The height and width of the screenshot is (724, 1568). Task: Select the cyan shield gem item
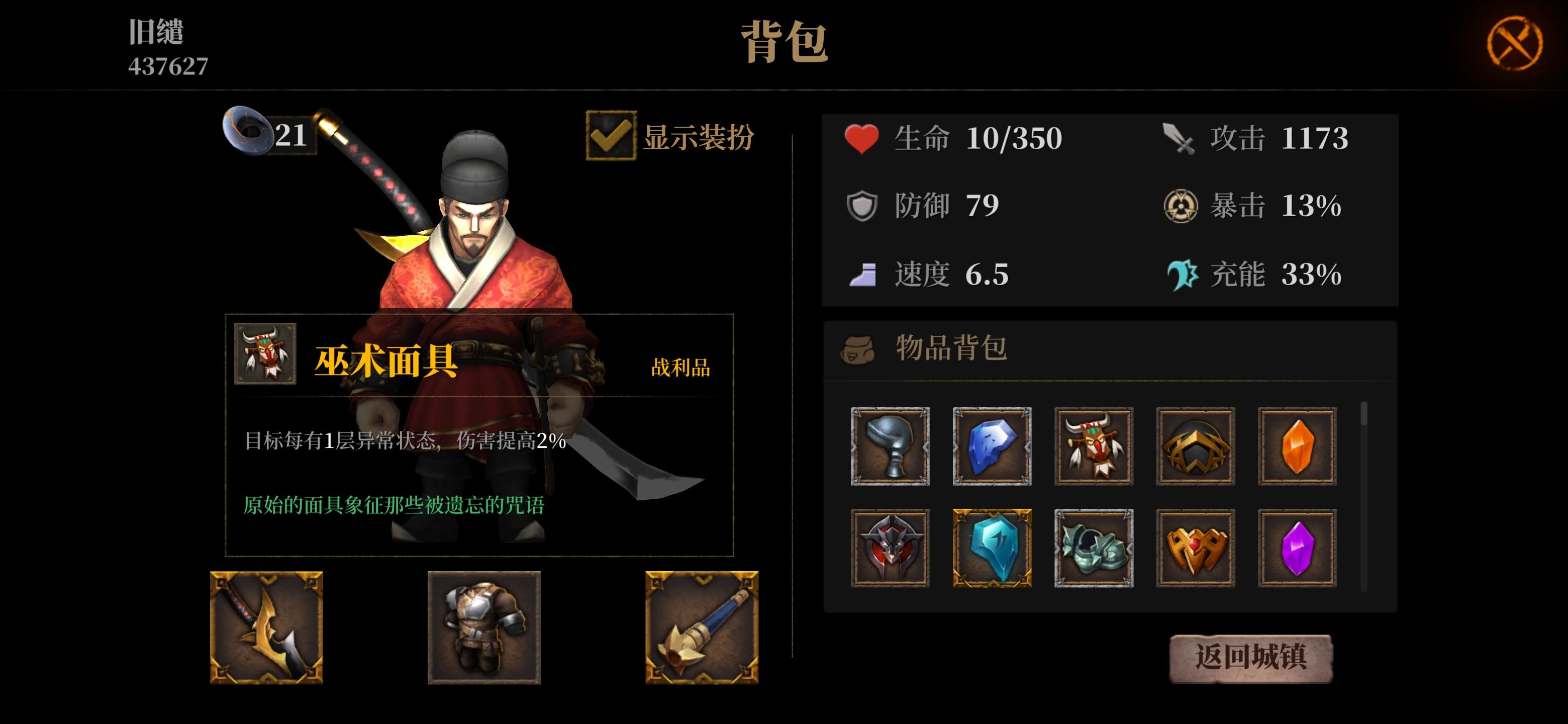tap(992, 548)
